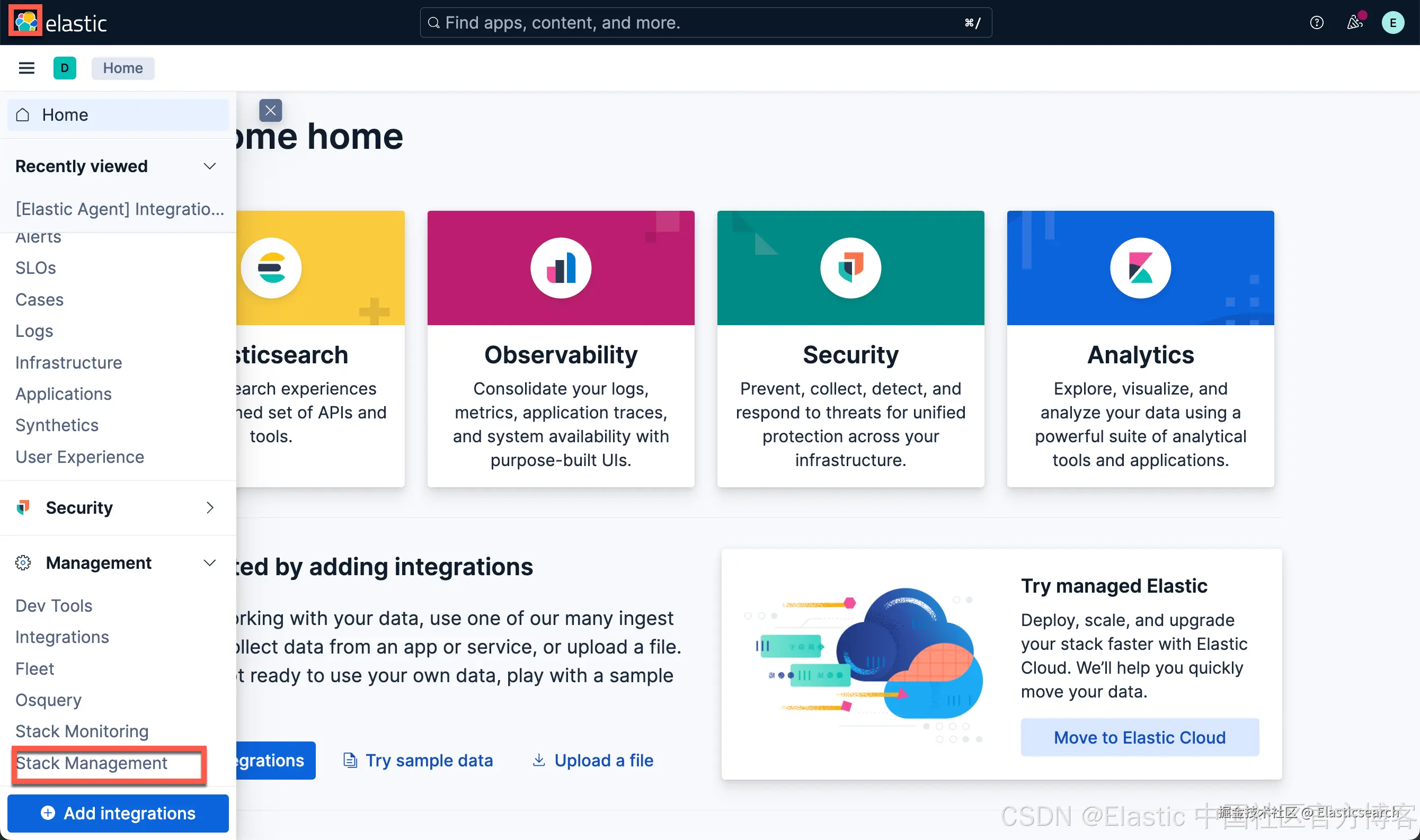Click the Elasticsearch card icon
This screenshot has height=840, width=1420.
click(x=271, y=268)
